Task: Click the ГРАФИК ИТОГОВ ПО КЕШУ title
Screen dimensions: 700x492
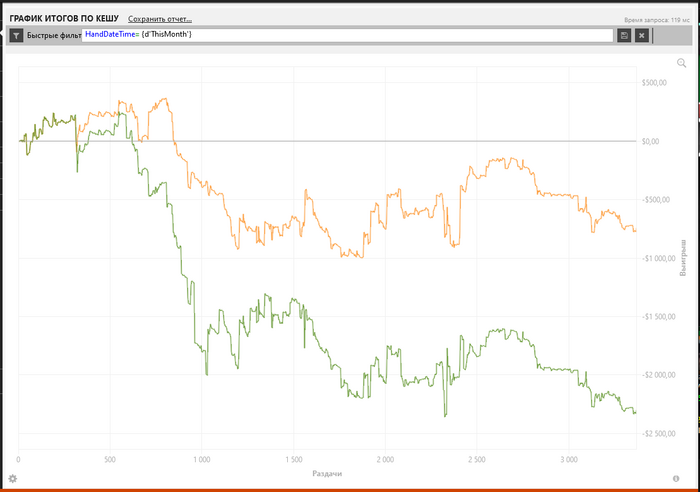Action: point(64,18)
